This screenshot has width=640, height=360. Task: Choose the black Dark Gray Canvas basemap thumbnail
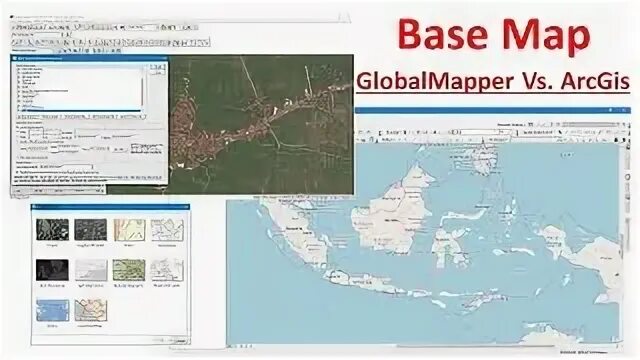52,270
